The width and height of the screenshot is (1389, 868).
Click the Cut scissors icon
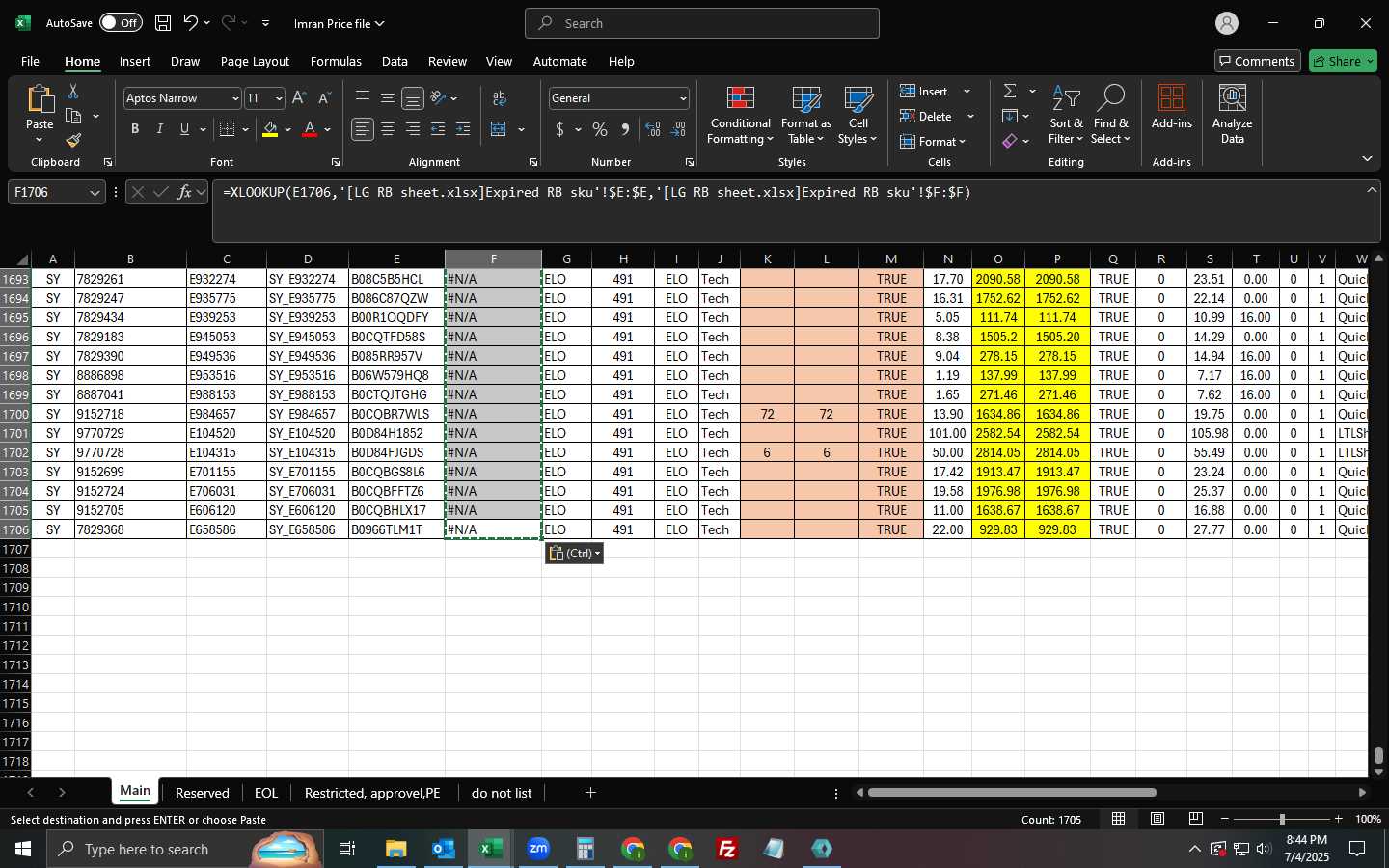point(73,91)
